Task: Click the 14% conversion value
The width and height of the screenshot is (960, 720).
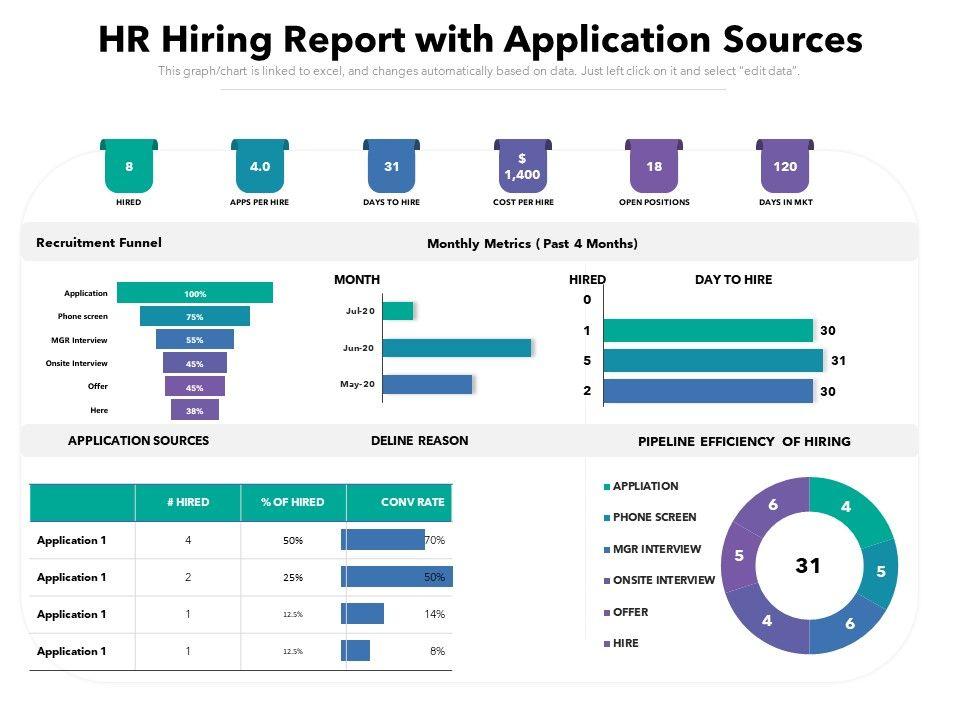Action: pyautogui.click(x=435, y=614)
